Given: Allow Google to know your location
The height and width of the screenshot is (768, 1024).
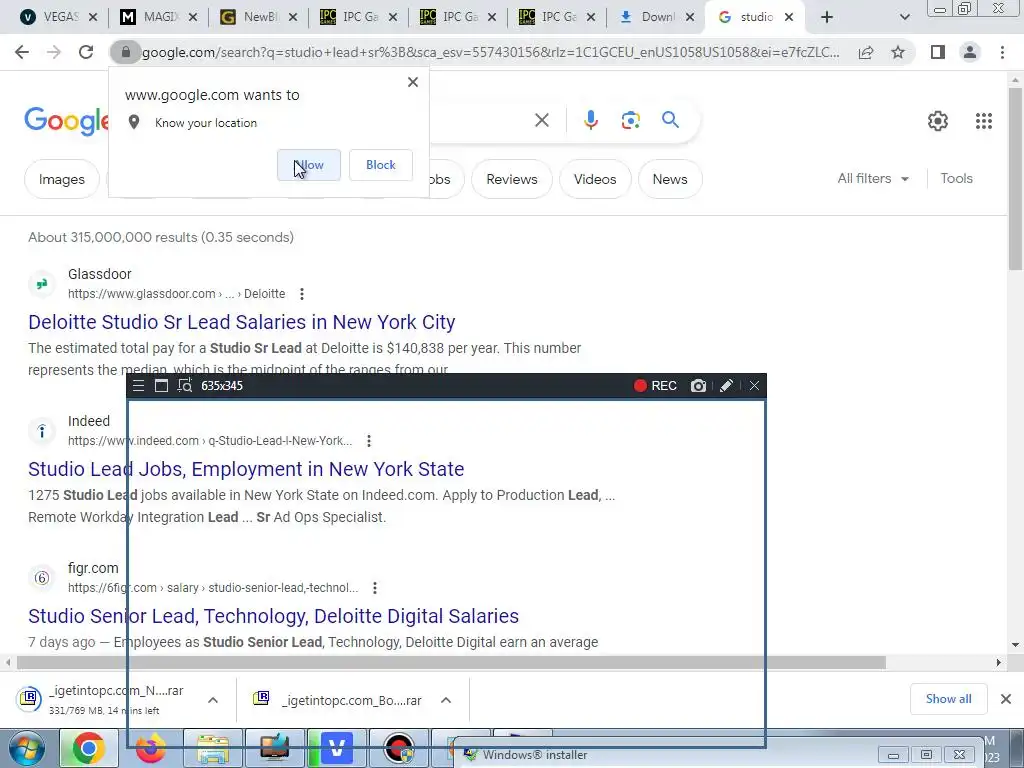Looking at the screenshot, I should (308, 165).
